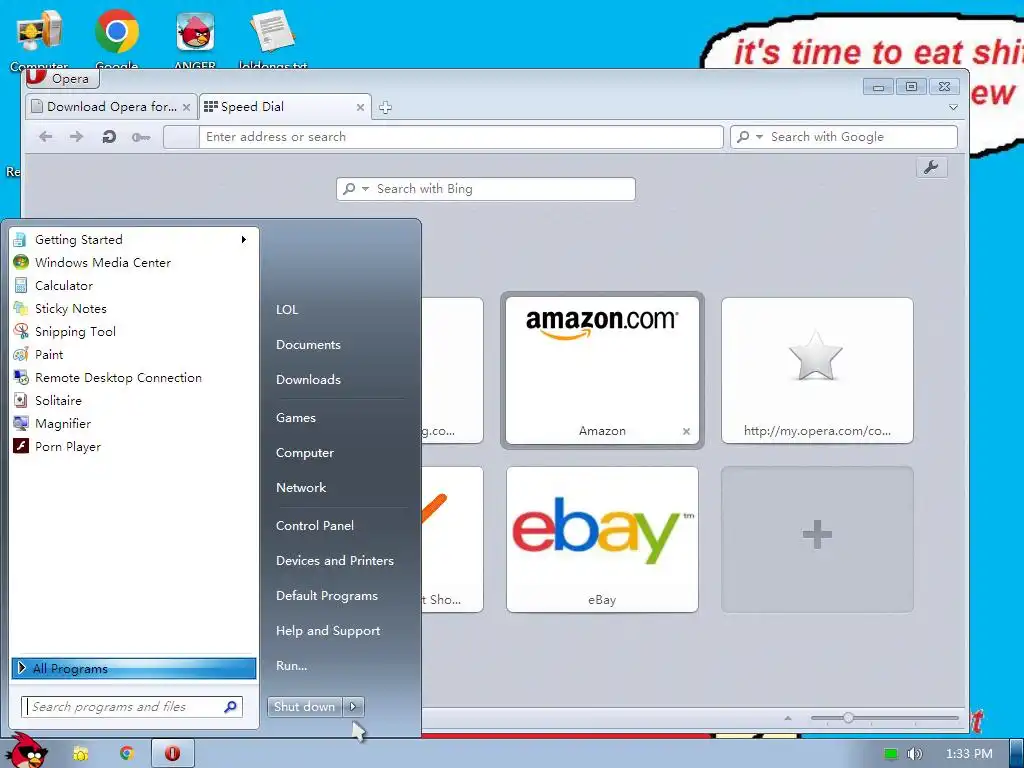Viewport: 1024px width, 768px height.
Task: Click the green tray icon
Action: coord(891,754)
